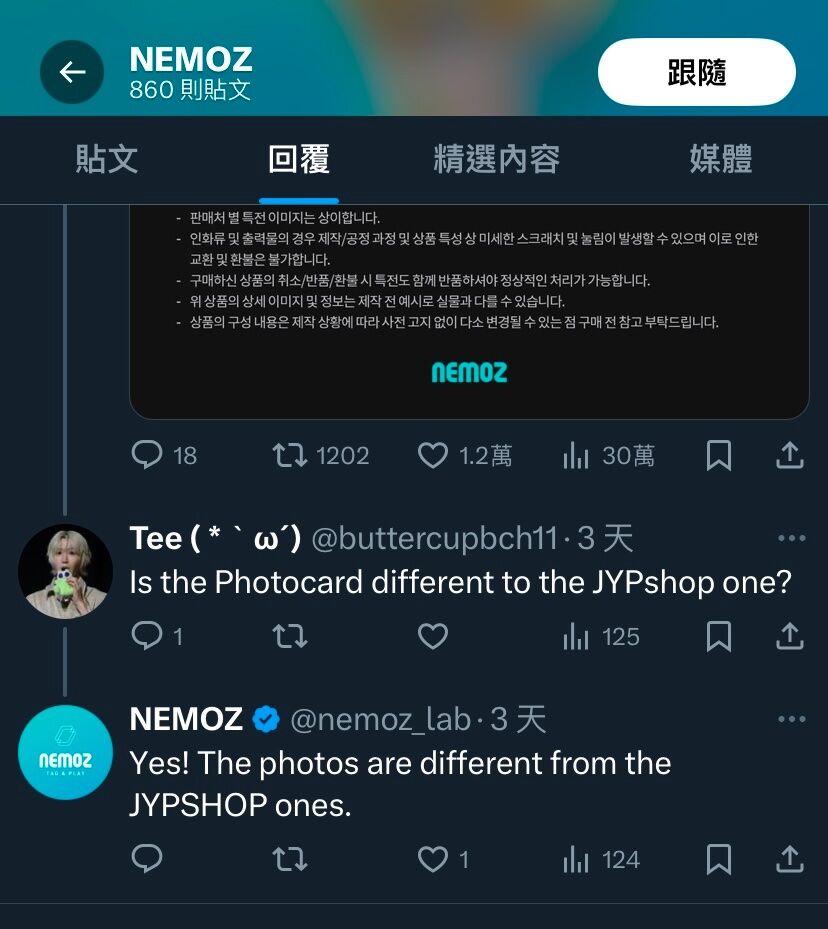The width and height of the screenshot is (828, 929).
Task: View analytics showing 125 views
Action: tap(601, 636)
